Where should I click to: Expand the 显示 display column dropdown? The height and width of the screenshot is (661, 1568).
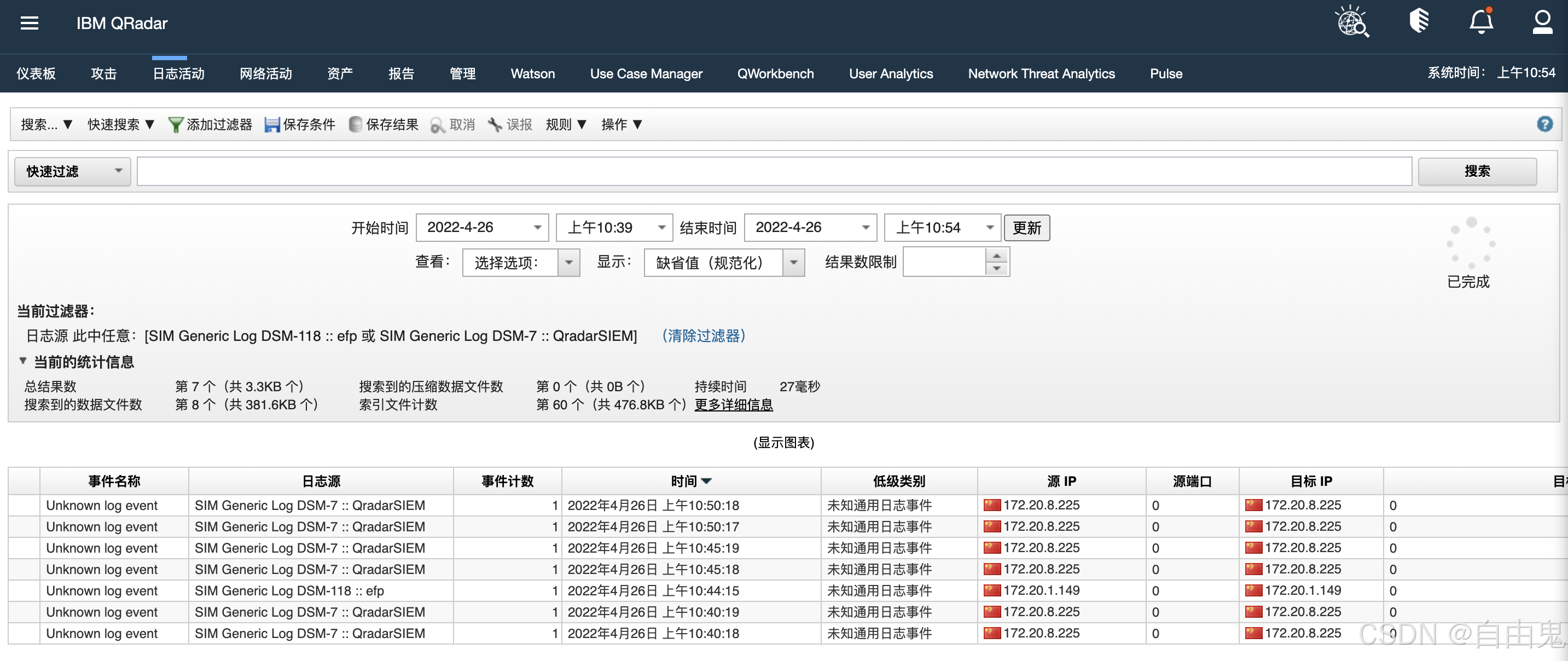(x=793, y=263)
